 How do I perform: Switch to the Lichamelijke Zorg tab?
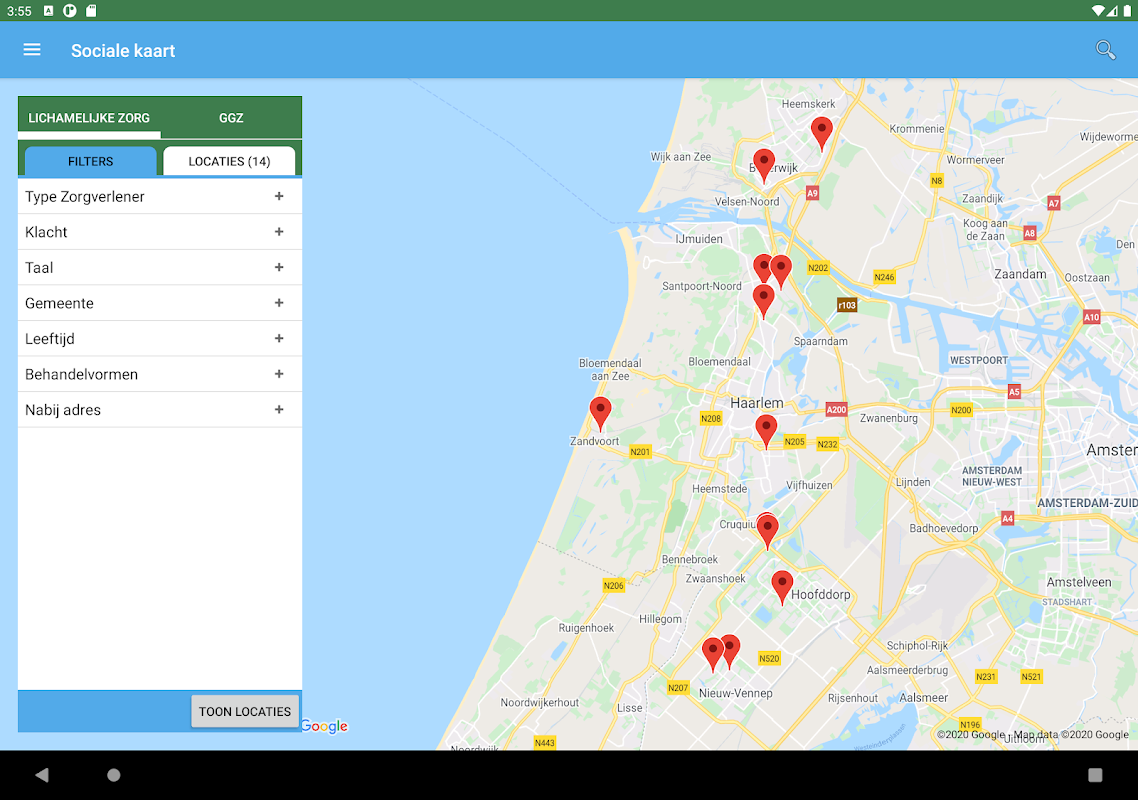click(89, 118)
